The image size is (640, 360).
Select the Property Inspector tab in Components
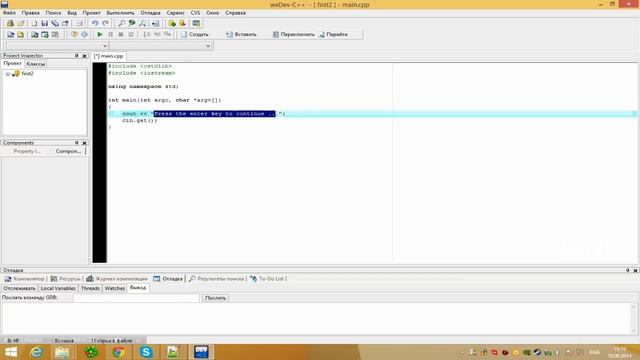pos(27,151)
